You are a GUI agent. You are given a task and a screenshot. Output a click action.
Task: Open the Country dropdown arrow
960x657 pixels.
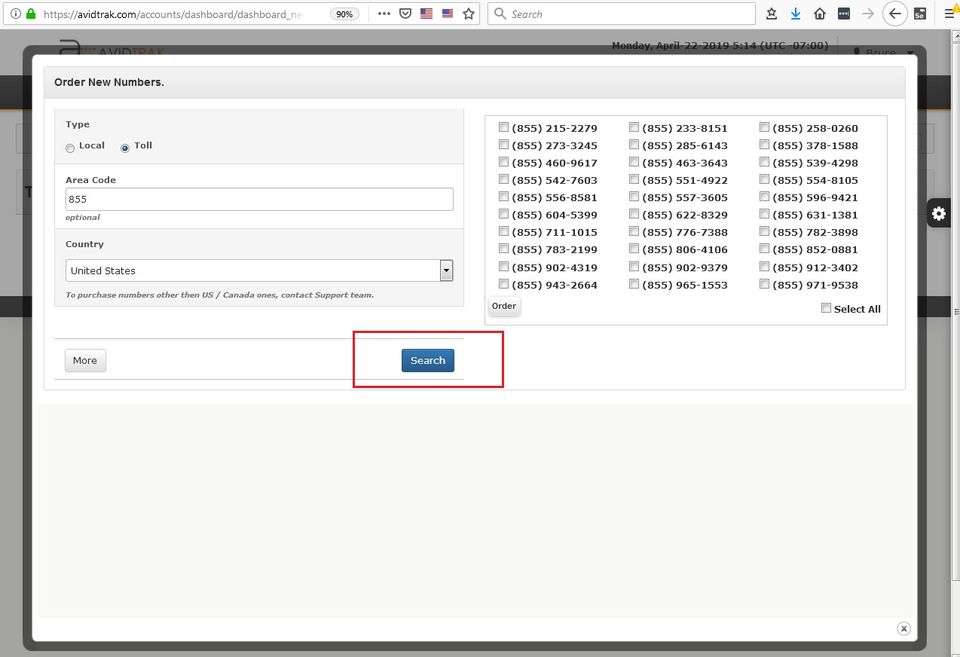446,270
